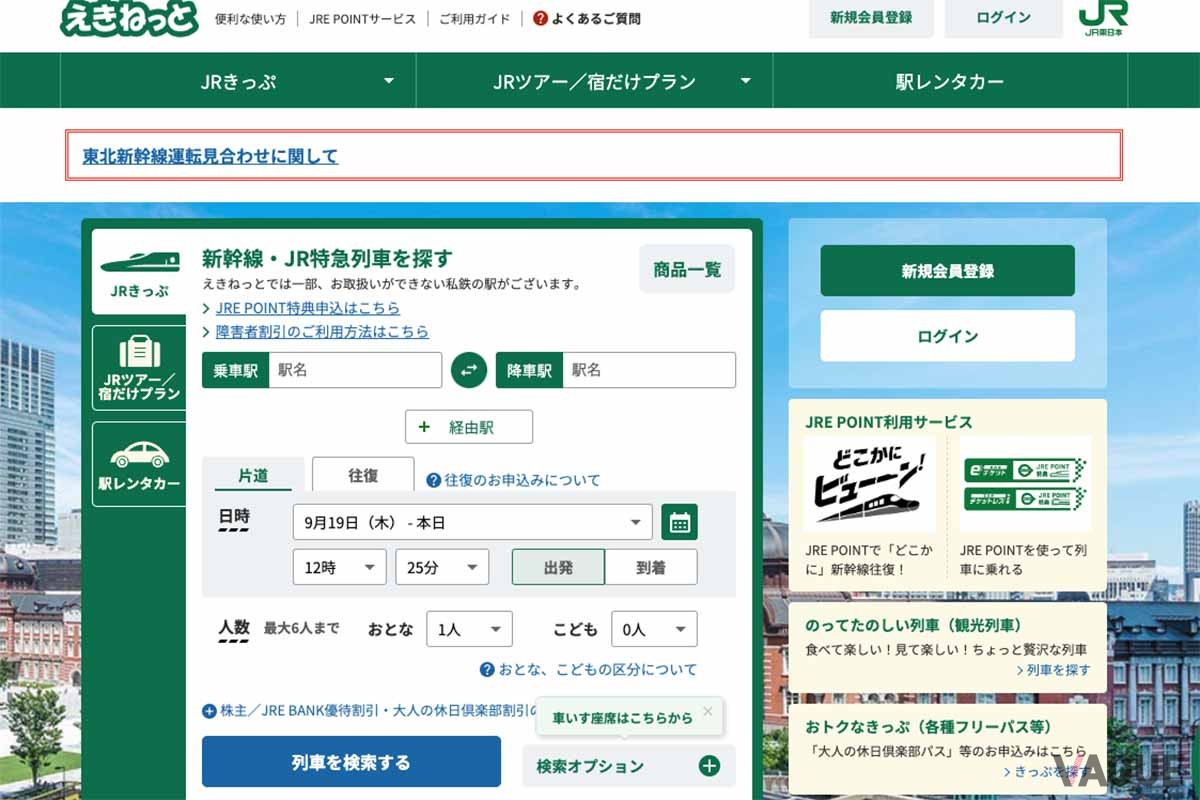Click the white ログイン panel button
Image resolution: width=1200 pixels, height=800 pixels.
(948, 336)
